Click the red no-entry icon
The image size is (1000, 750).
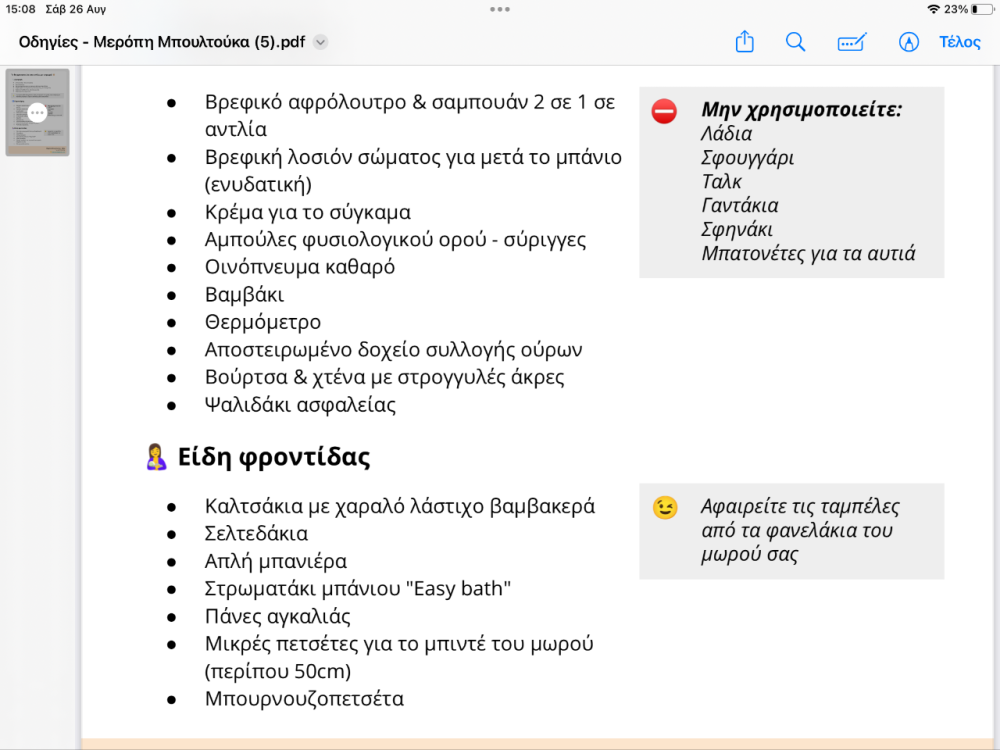pos(664,111)
